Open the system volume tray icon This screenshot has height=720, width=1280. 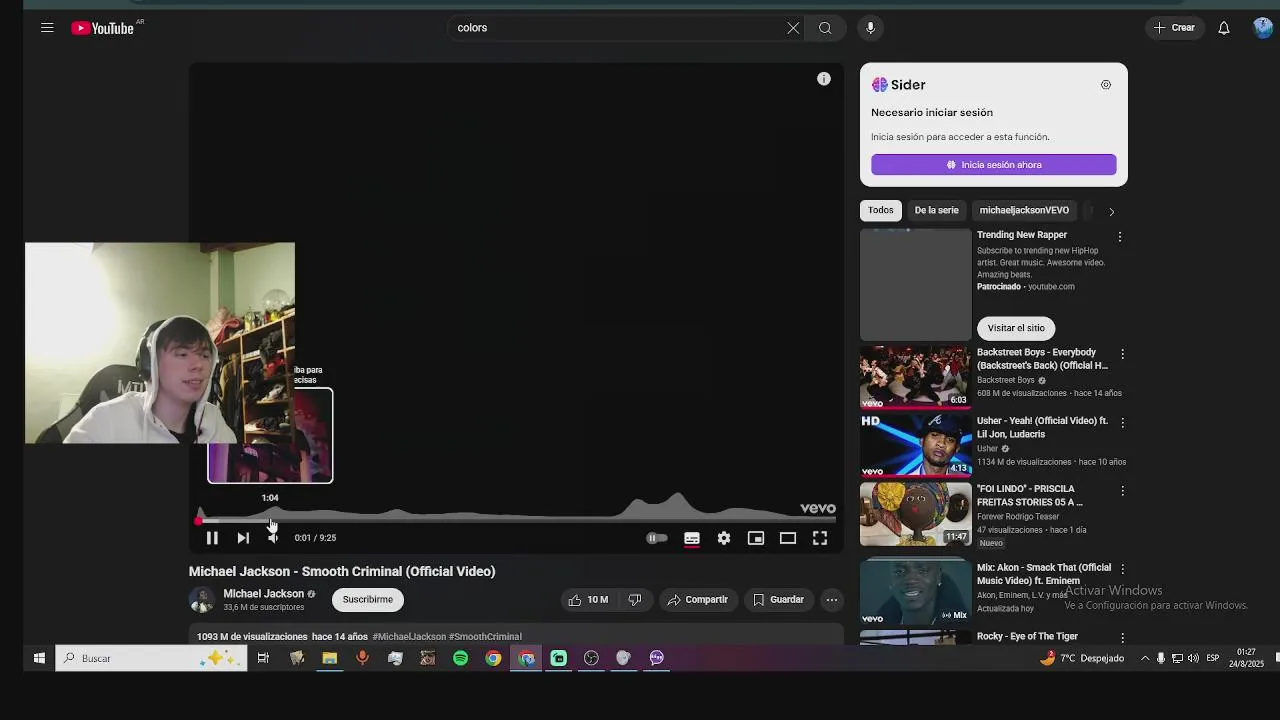click(x=1194, y=658)
